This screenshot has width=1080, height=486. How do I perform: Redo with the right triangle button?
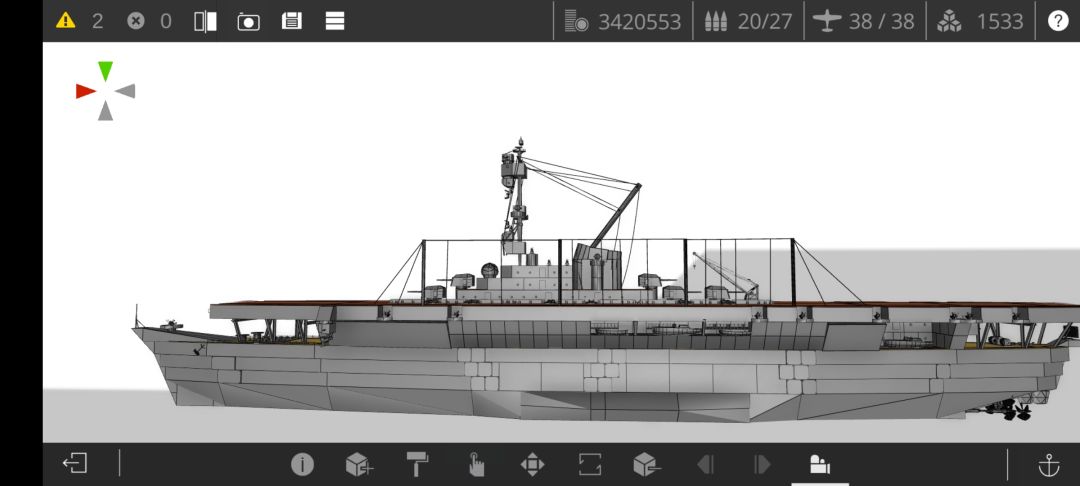(x=762, y=465)
